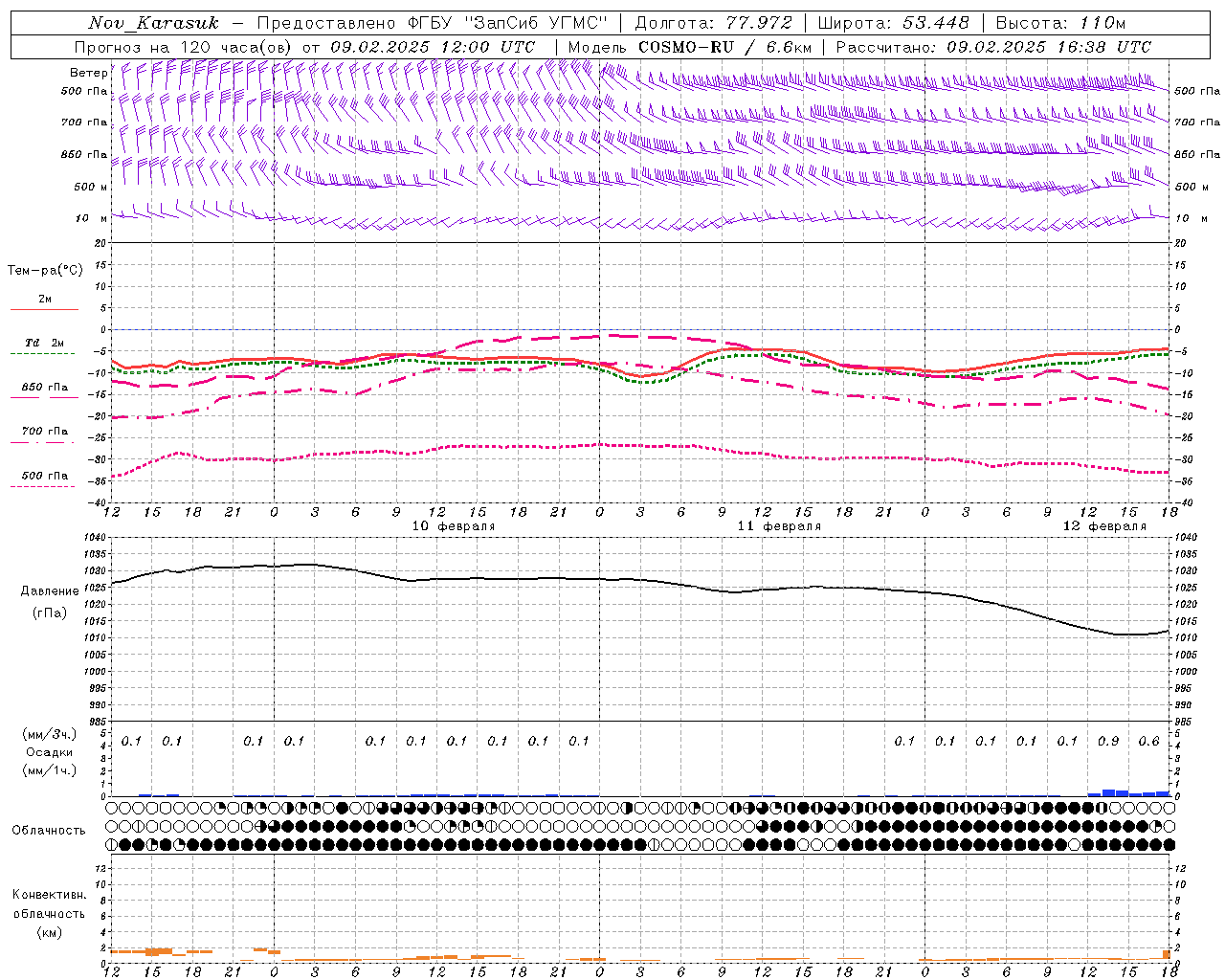Click the (мм/1ч.) precipitation unit label
Screen dimensions: 1225x980
(49, 770)
